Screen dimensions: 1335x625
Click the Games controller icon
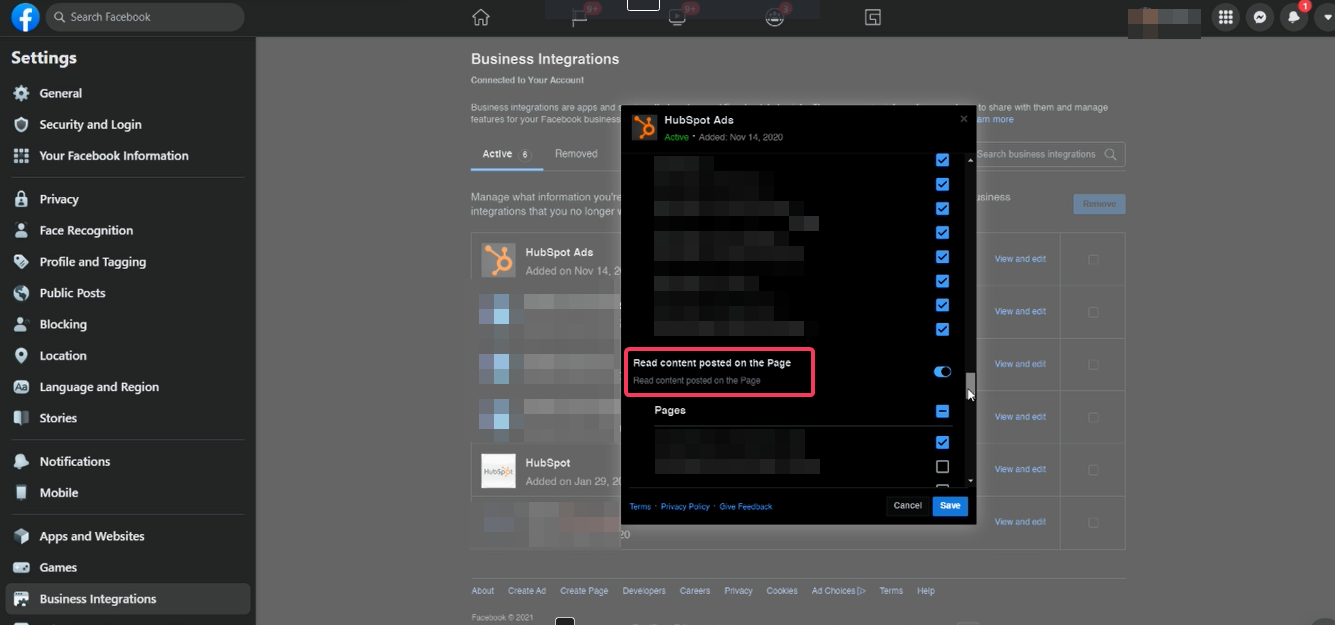[x=21, y=567]
